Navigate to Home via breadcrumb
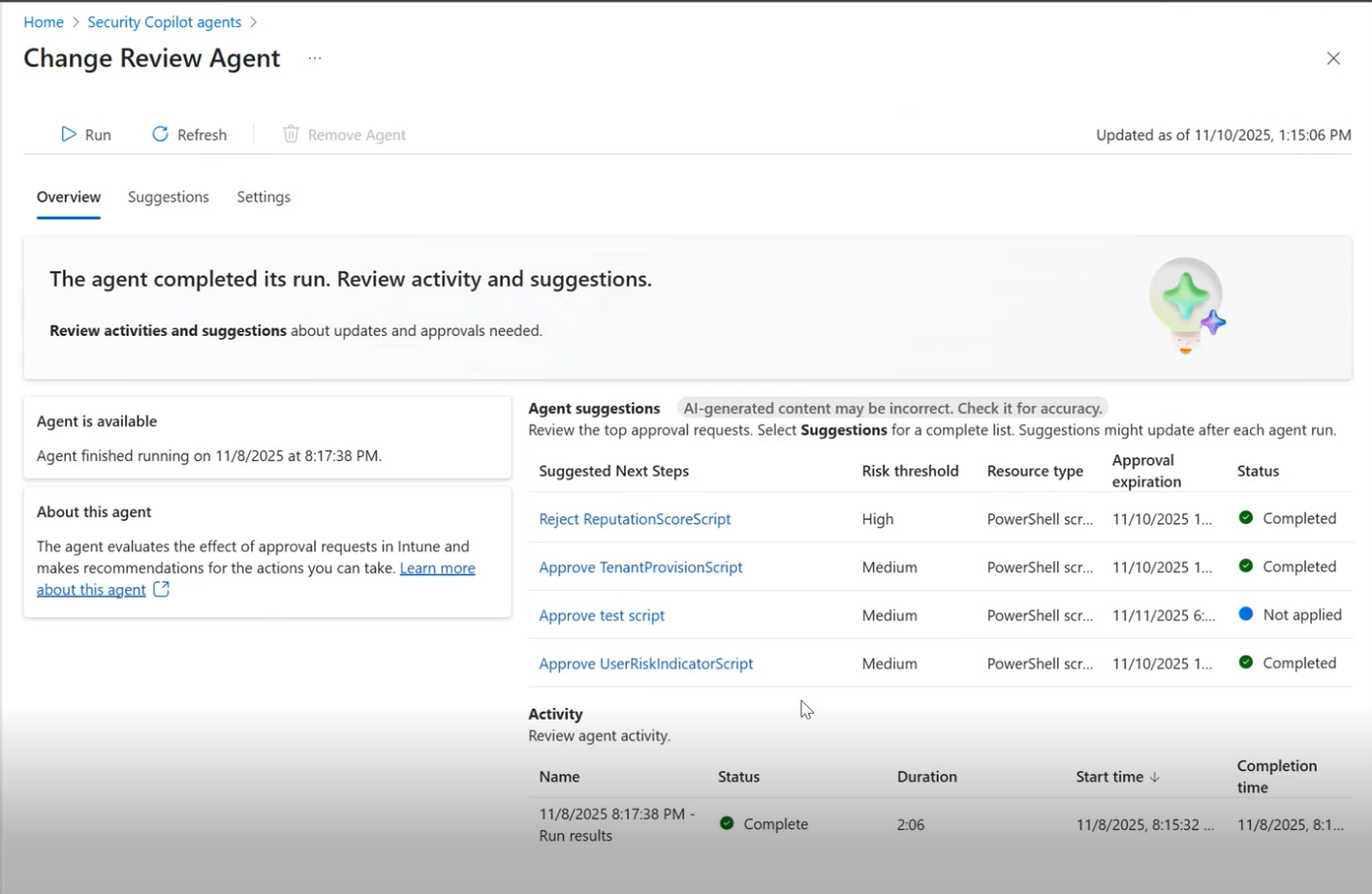 tap(43, 21)
